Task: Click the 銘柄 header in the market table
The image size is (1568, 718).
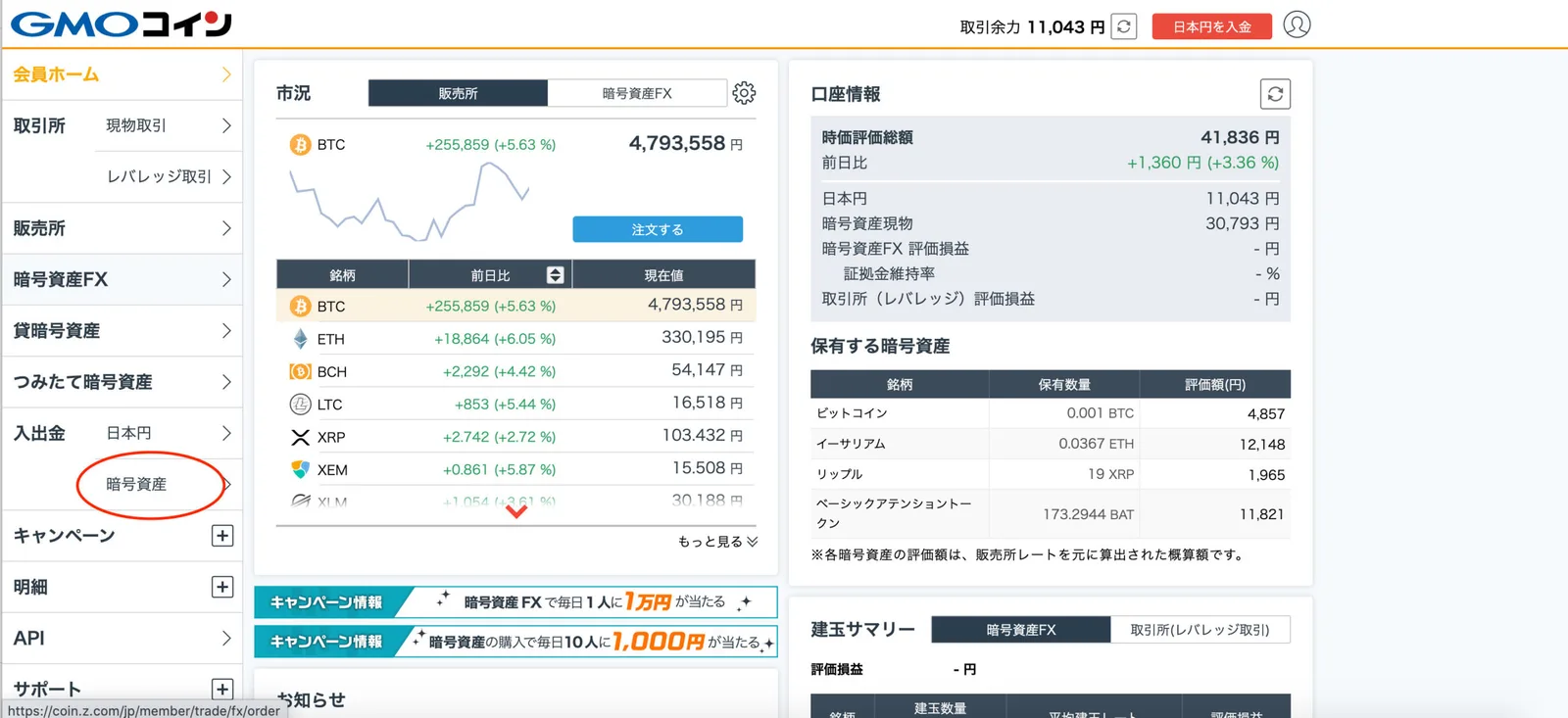Action: (342, 275)
